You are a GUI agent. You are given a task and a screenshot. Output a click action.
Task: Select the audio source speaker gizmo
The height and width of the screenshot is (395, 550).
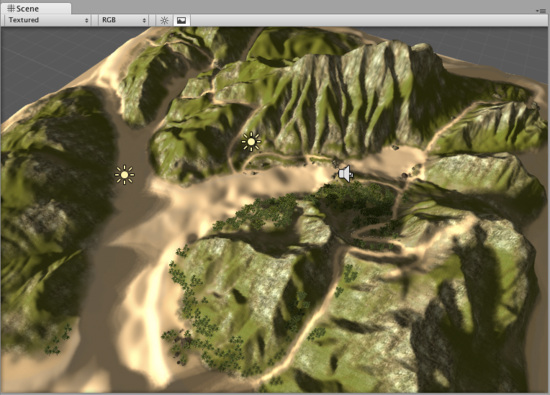[x=346, y=174]
